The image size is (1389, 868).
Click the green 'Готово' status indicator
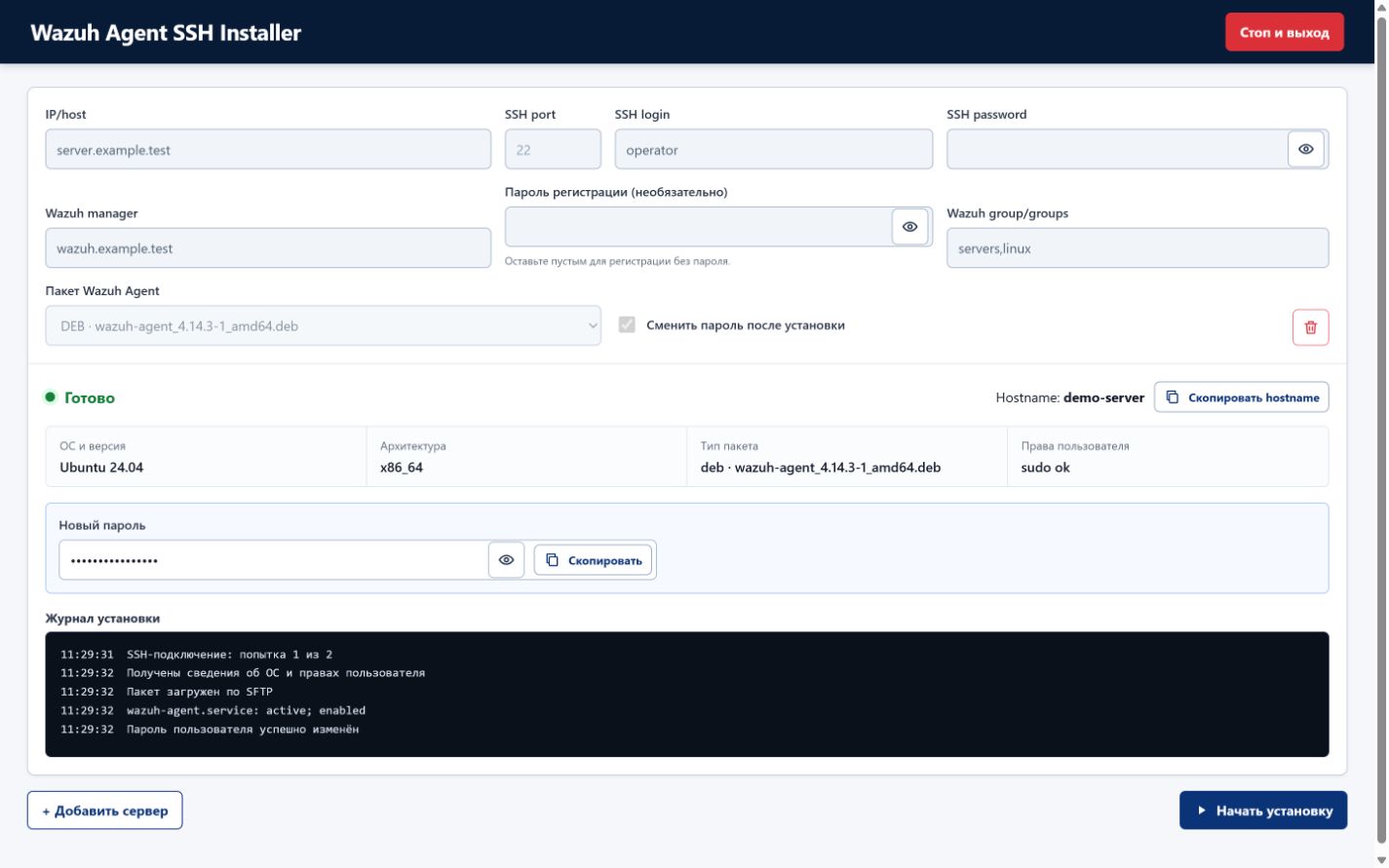coord(80,397)
